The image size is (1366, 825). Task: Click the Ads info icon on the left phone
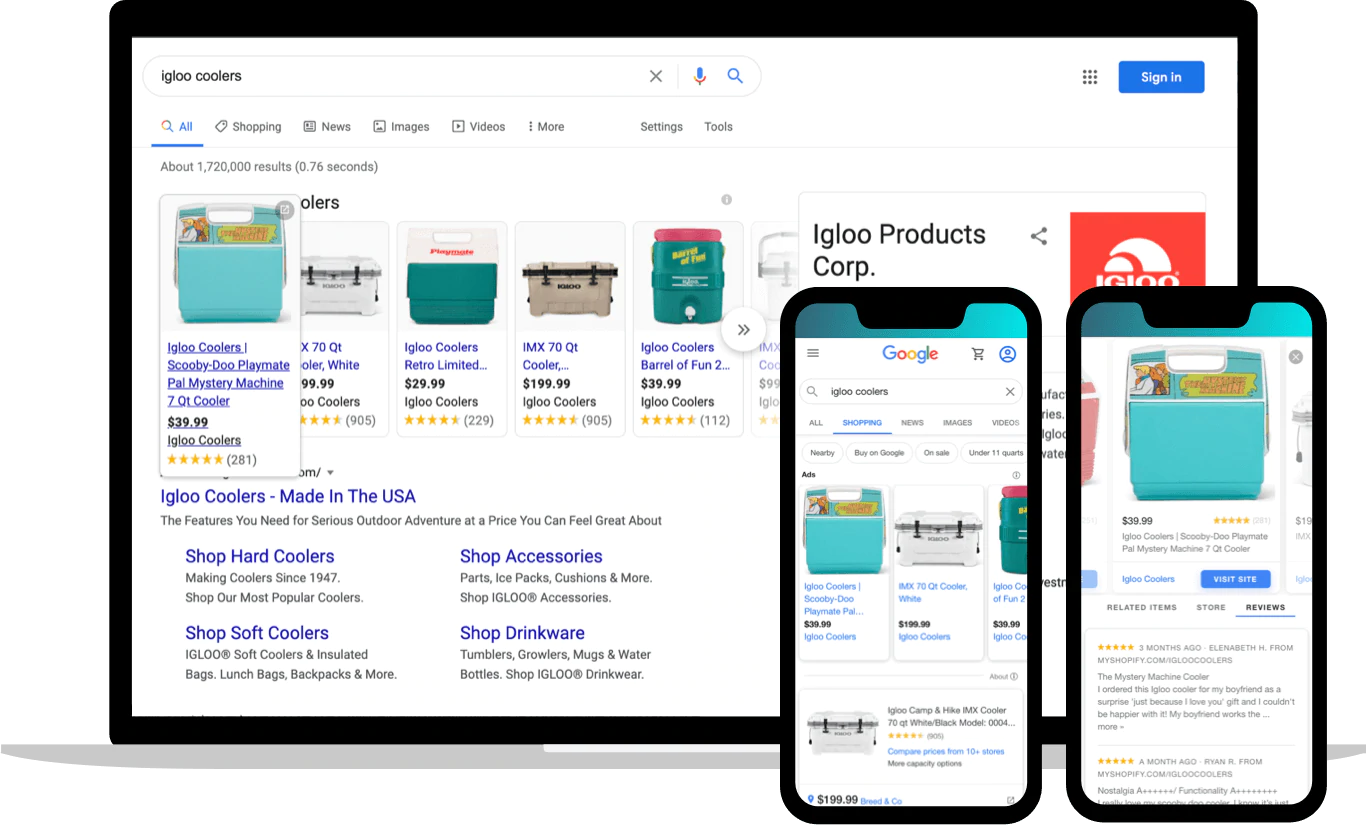[x=1016, y=475]
